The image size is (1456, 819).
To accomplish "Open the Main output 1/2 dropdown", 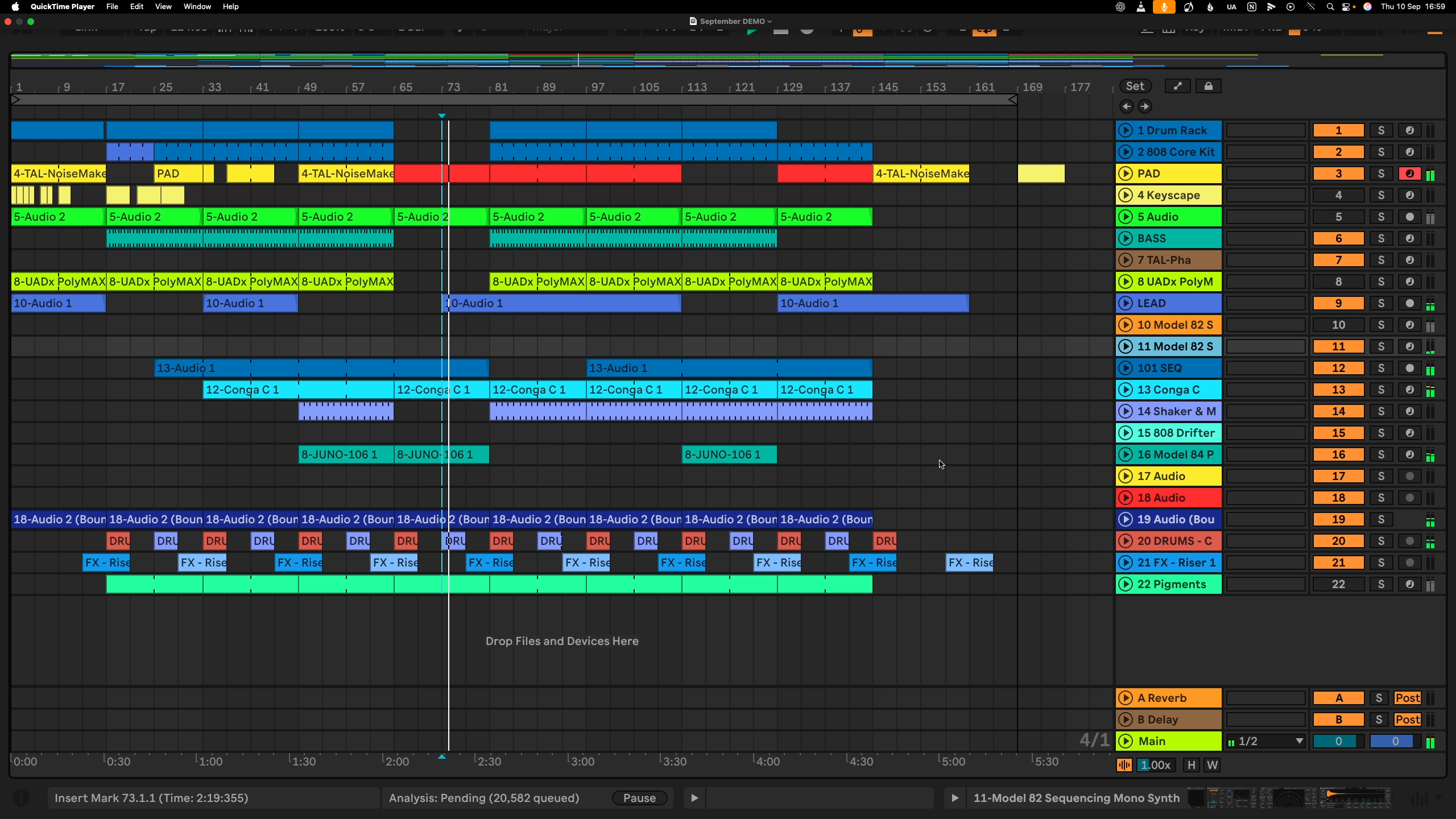I will coord(1265,741).
